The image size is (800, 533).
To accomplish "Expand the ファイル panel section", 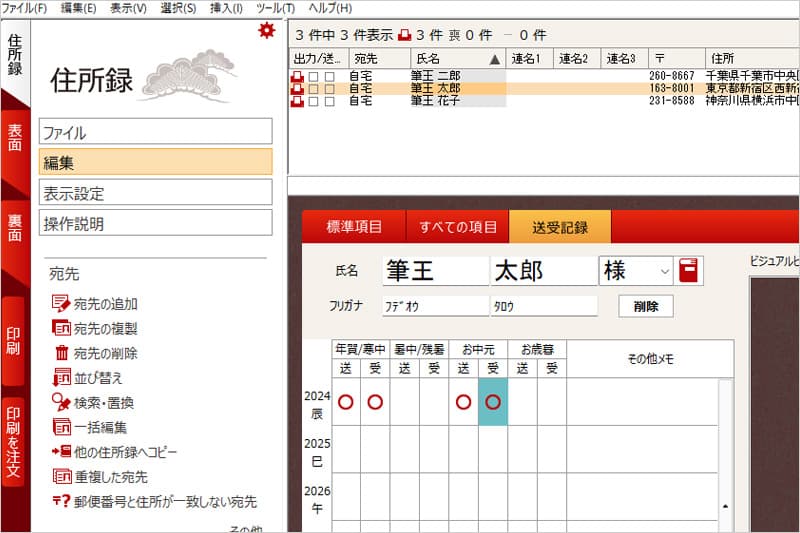I will pos(156,132).
